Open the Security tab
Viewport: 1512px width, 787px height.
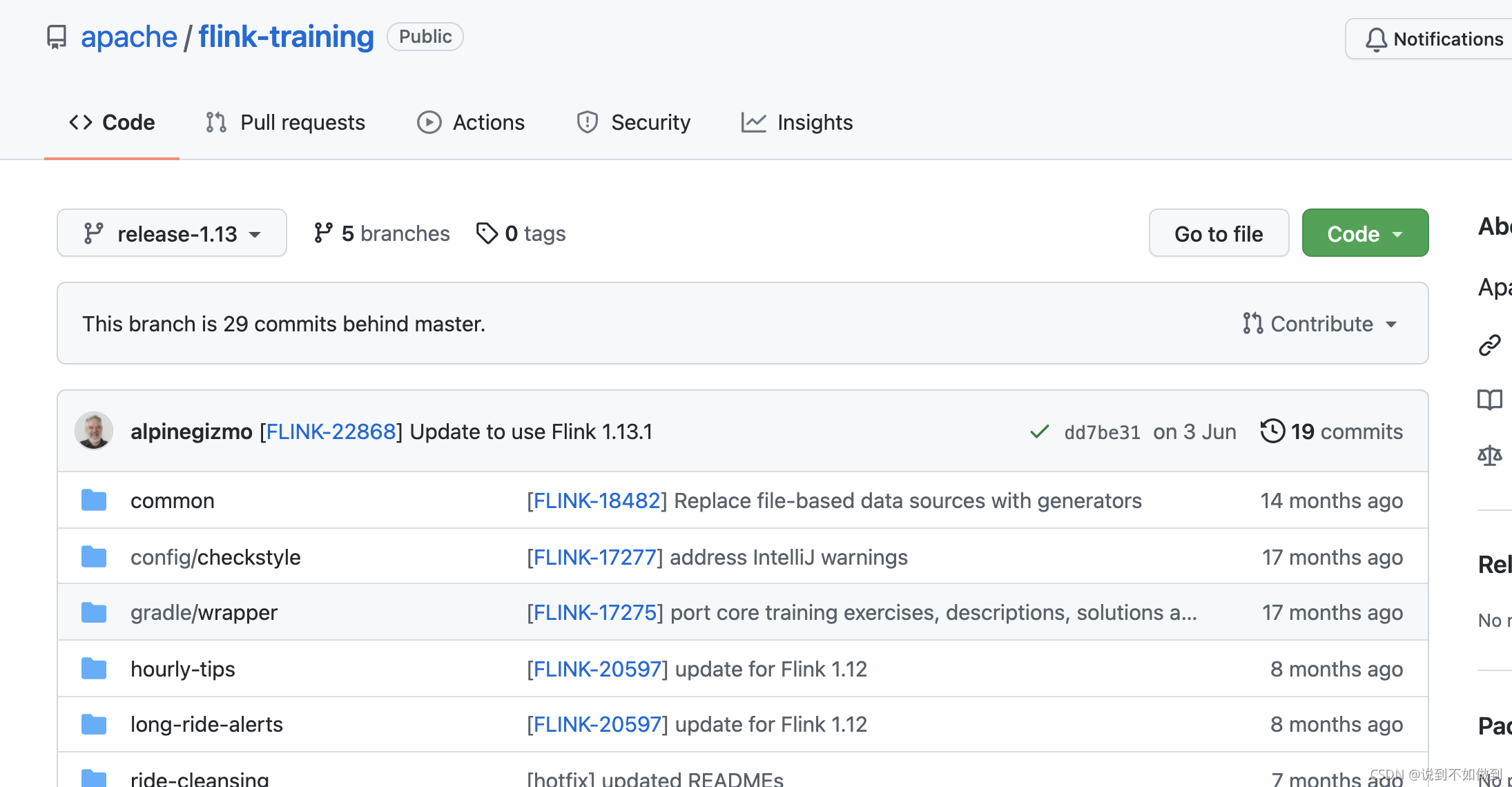point(634,122)
